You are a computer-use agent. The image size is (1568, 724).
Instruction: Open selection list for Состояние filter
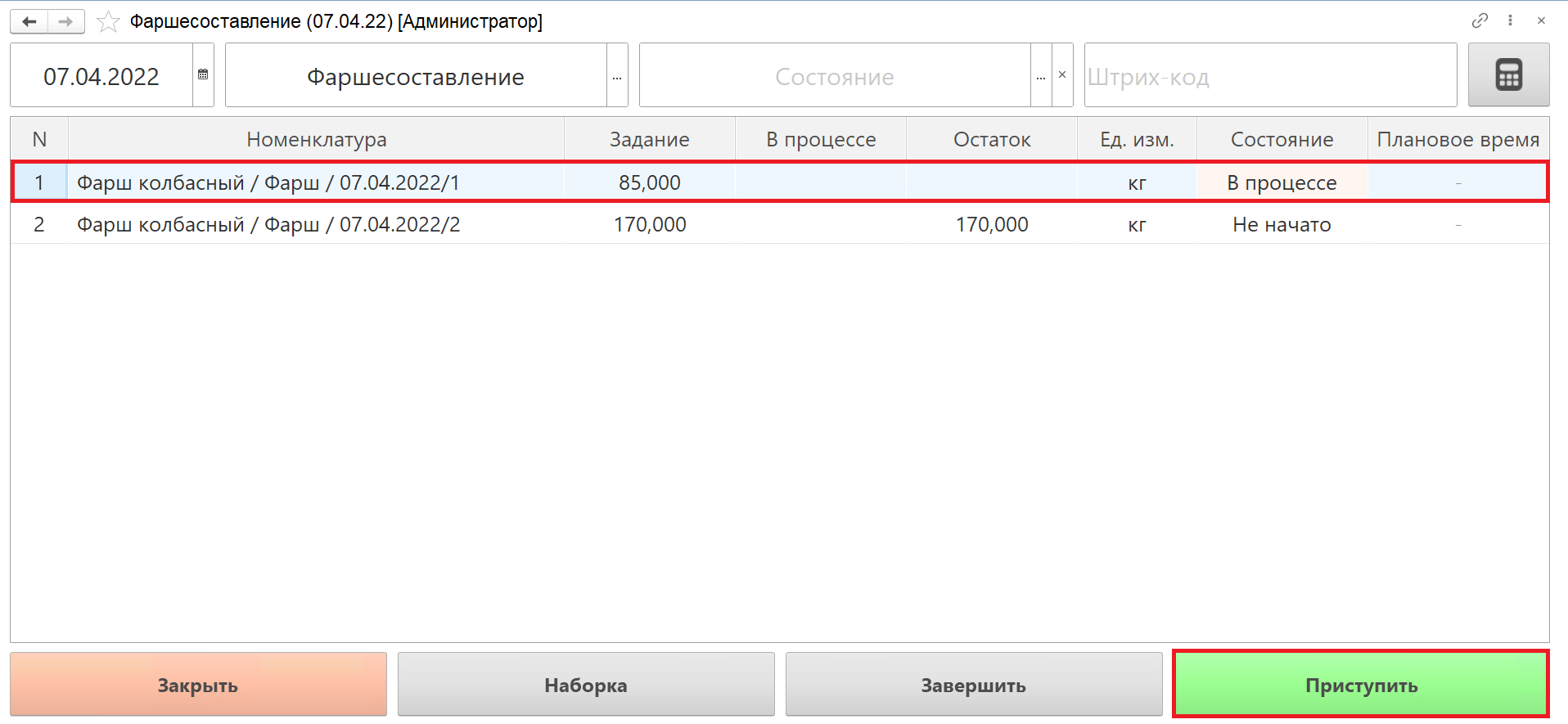1040,77
